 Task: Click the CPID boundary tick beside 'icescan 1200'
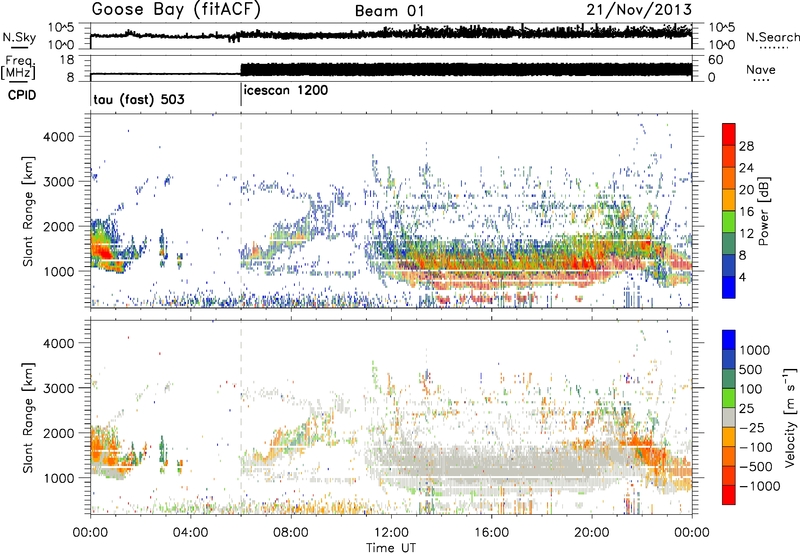[241, 95]
